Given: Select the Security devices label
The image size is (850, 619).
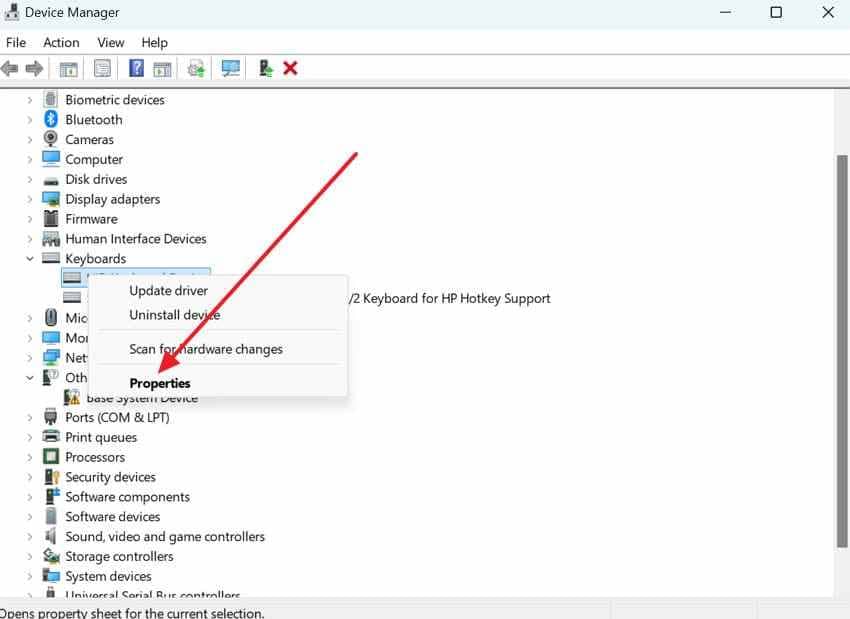Looking at the screenshot, I should click(x=111, y=477).
